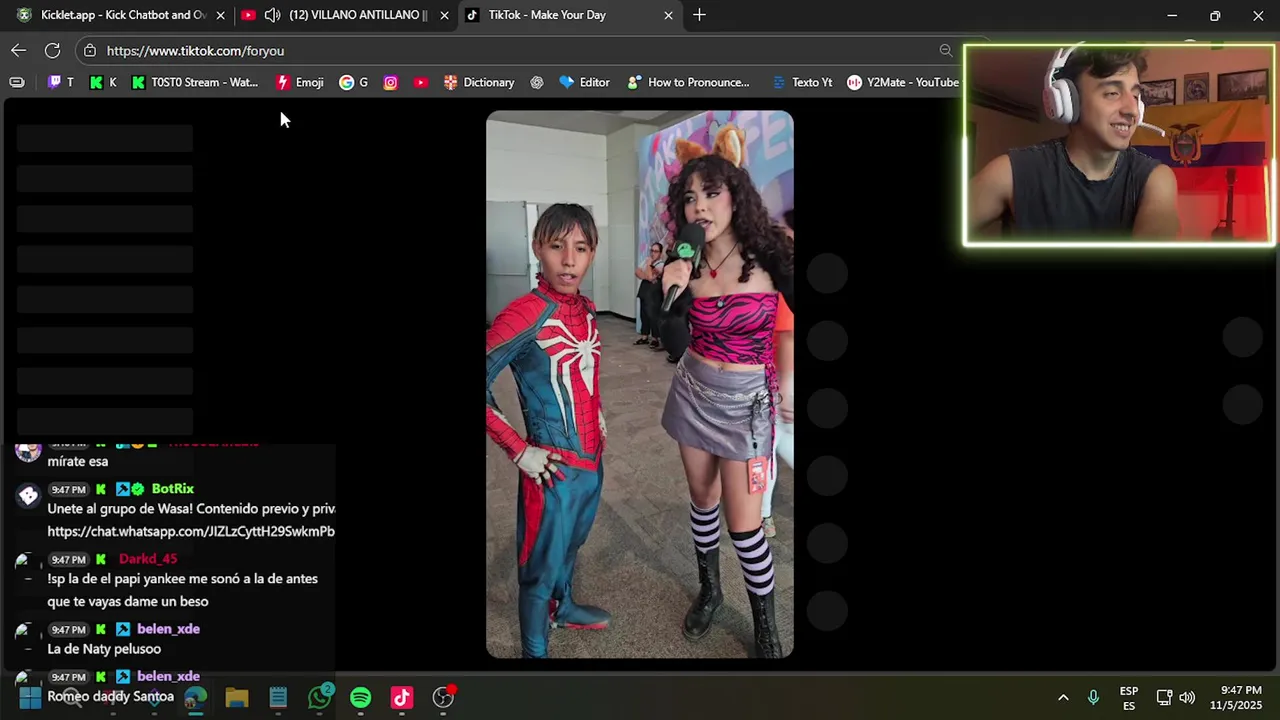Open a new browser tab

tap(699, 15)
